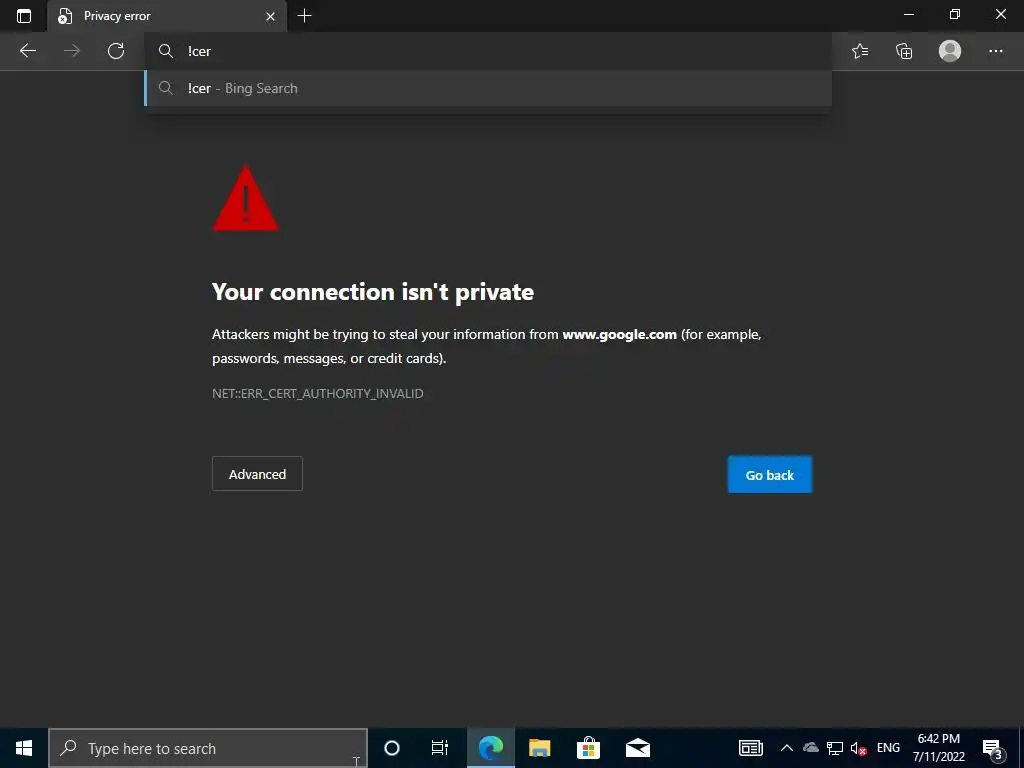The height and width of the screenshot is (768, 1024).
Task: Minimize the Edge browser window
Action: click(909, 14)
